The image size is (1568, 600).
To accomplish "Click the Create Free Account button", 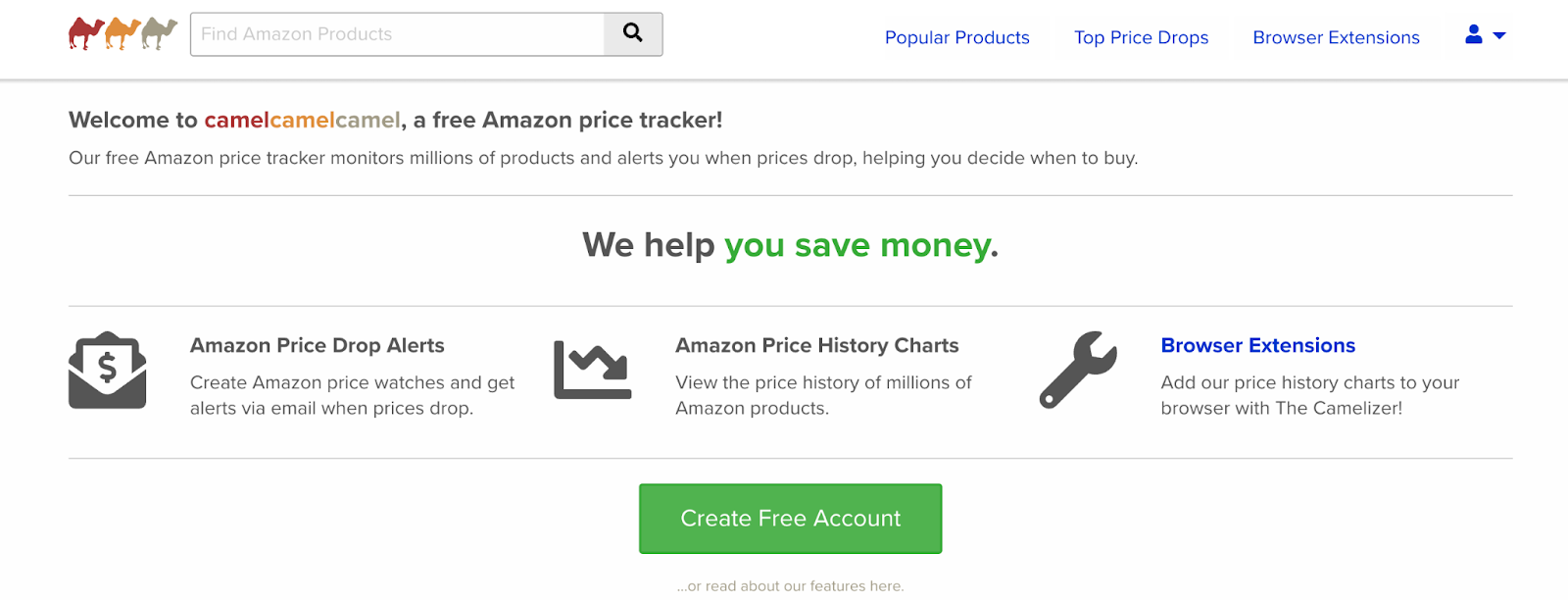I will pyautogui.click(x=790, y=519).
